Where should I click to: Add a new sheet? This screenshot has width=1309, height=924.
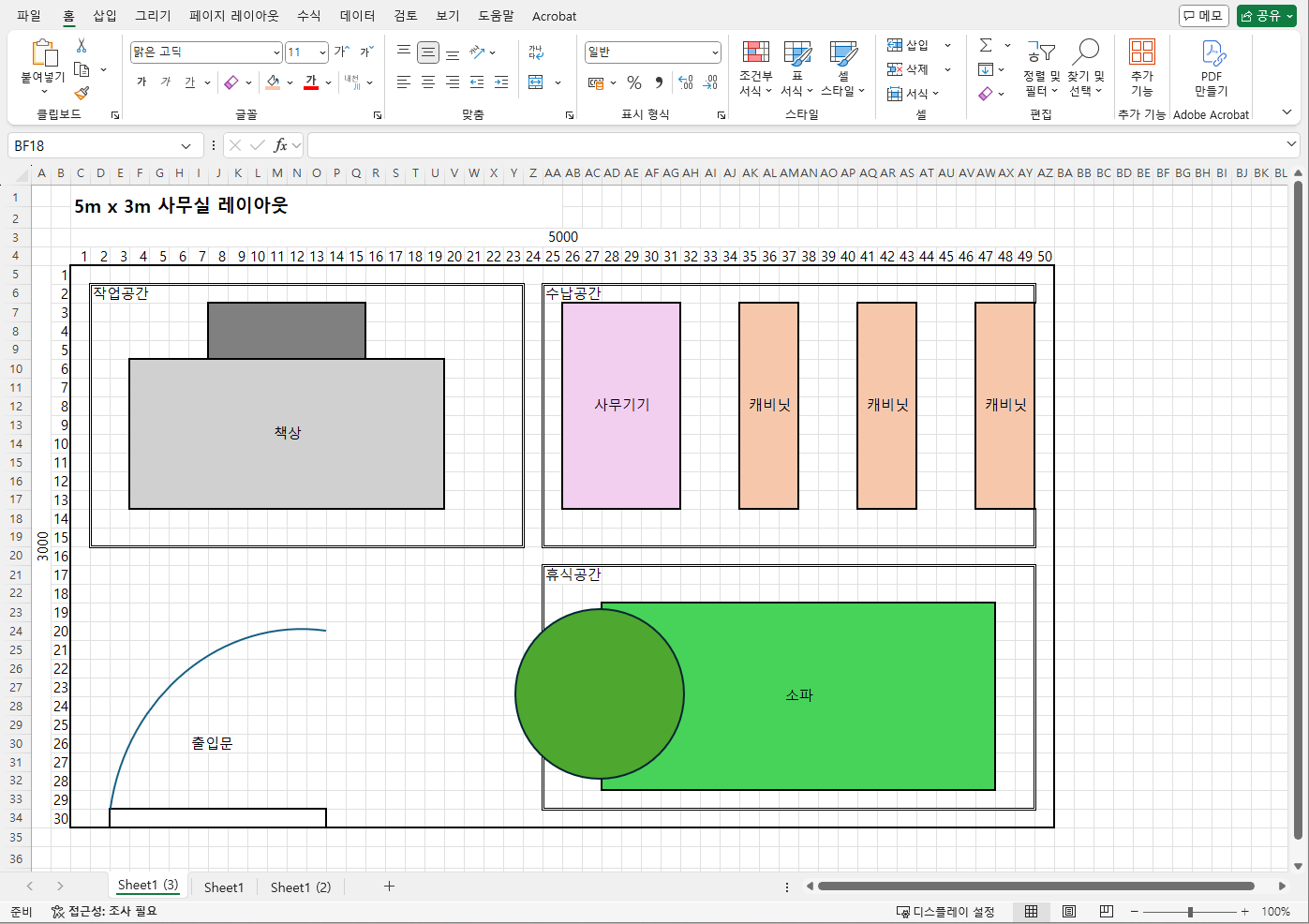[x=389, y=887]
